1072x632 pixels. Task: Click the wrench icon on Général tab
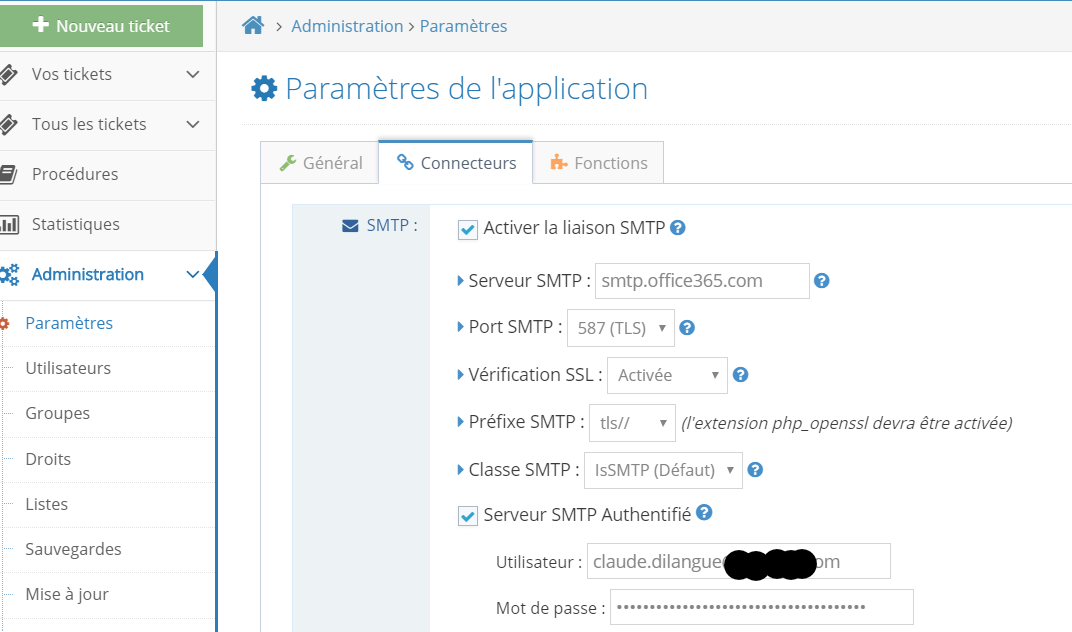[288, 163]
